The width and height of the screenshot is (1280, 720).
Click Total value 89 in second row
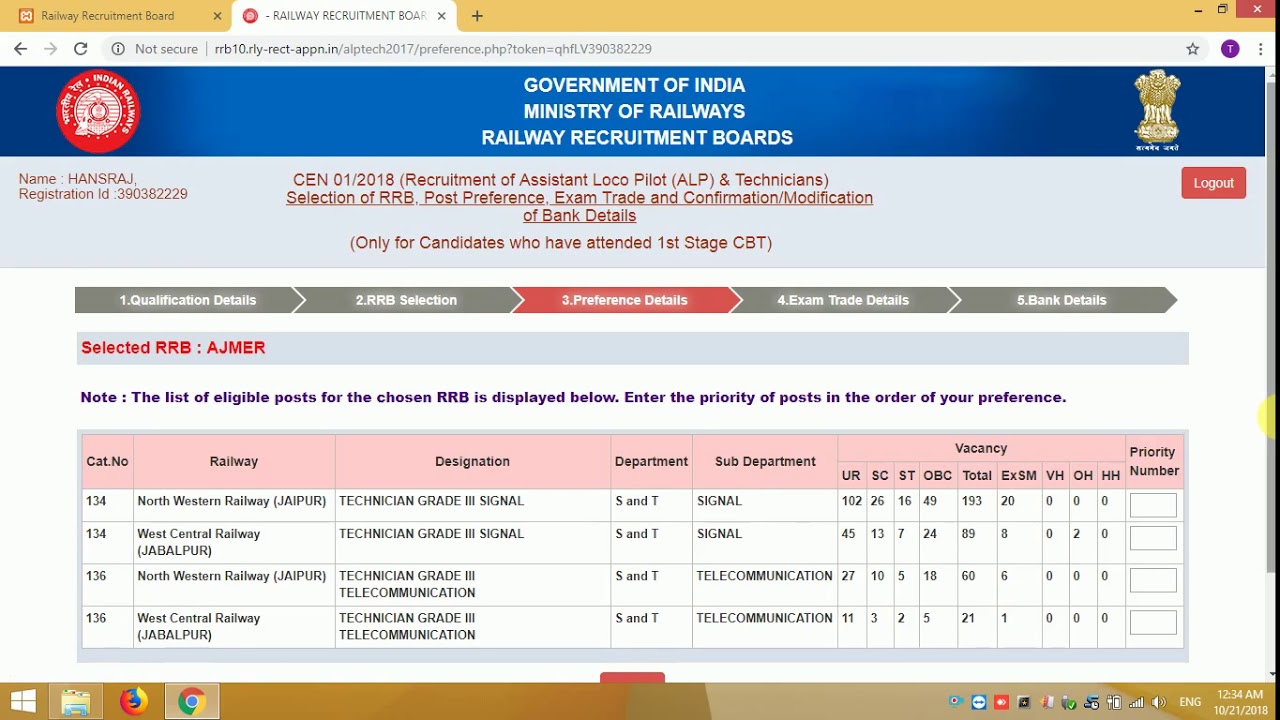pos(968,534)
